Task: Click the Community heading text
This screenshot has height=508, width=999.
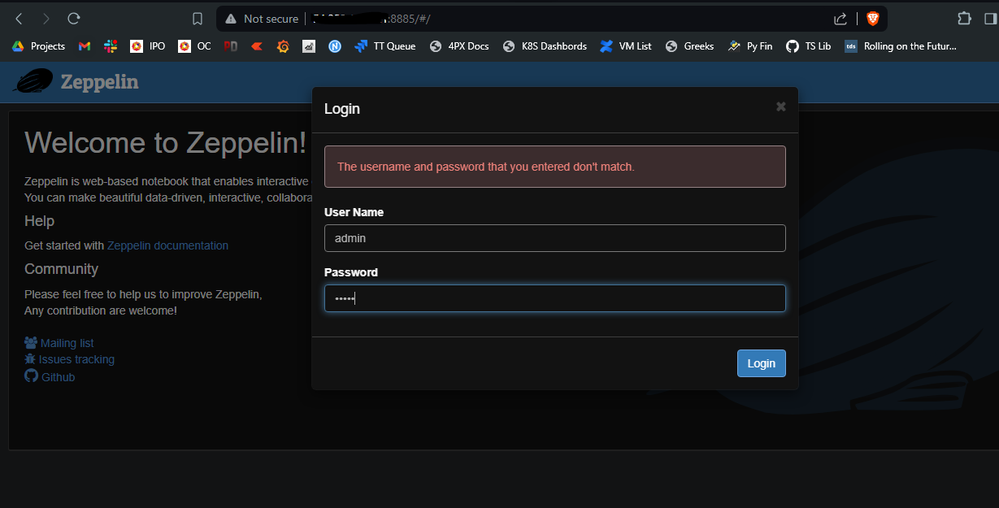Action: tap(61, 269)
